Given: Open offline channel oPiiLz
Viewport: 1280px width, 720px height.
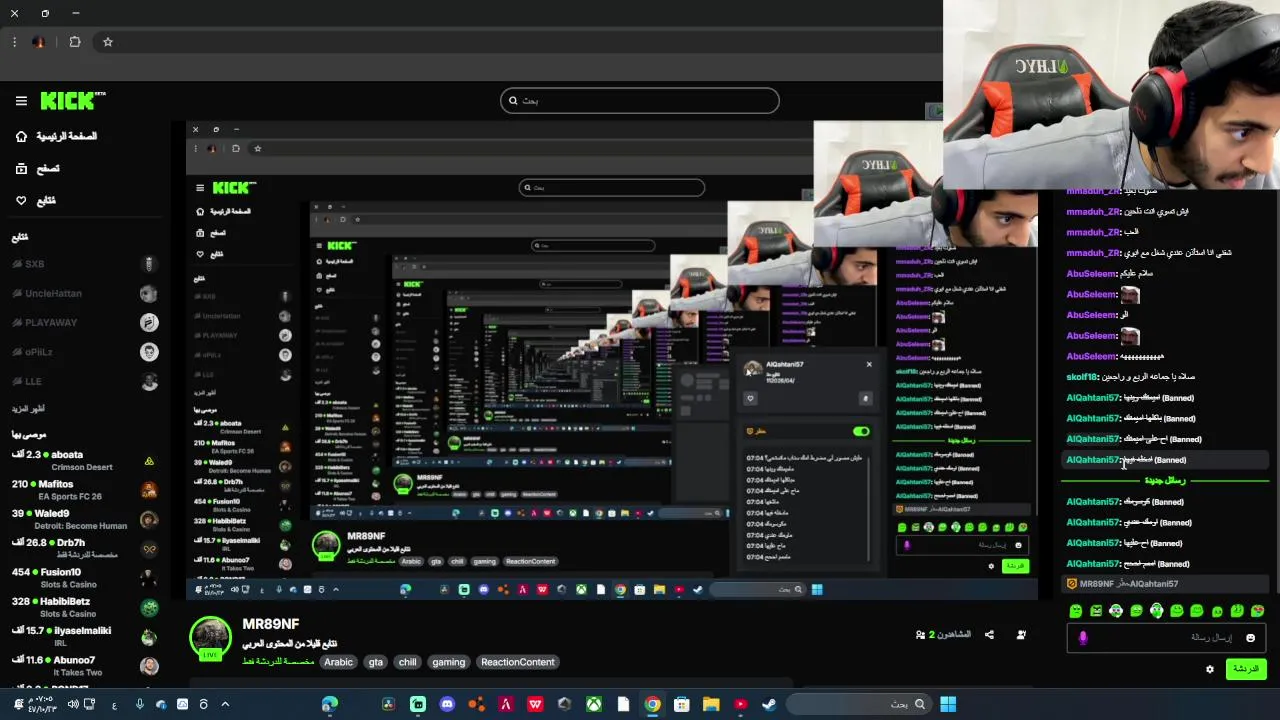Looking at the screenshot, I should click(85, 352).
